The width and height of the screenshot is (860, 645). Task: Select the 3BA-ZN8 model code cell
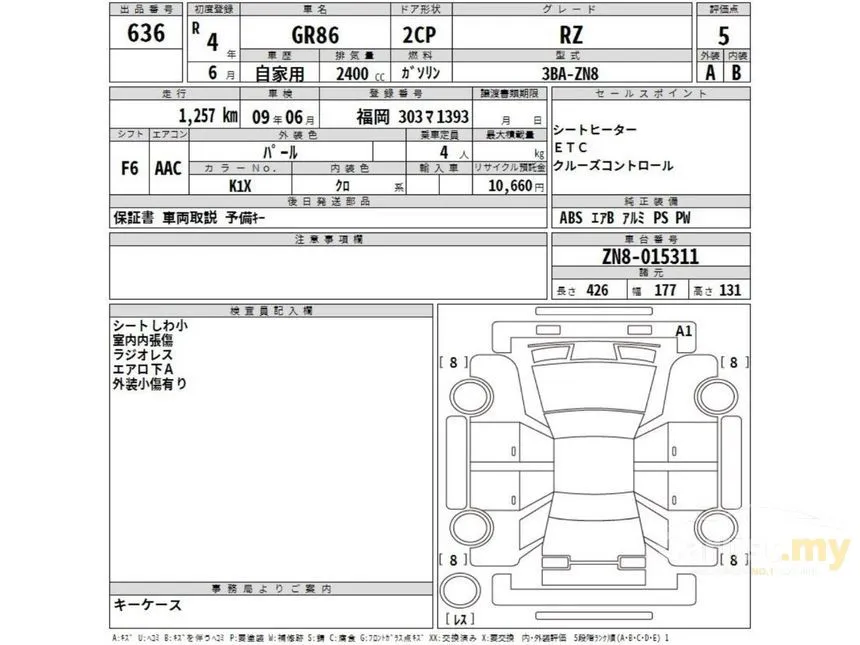coord(570,73)
